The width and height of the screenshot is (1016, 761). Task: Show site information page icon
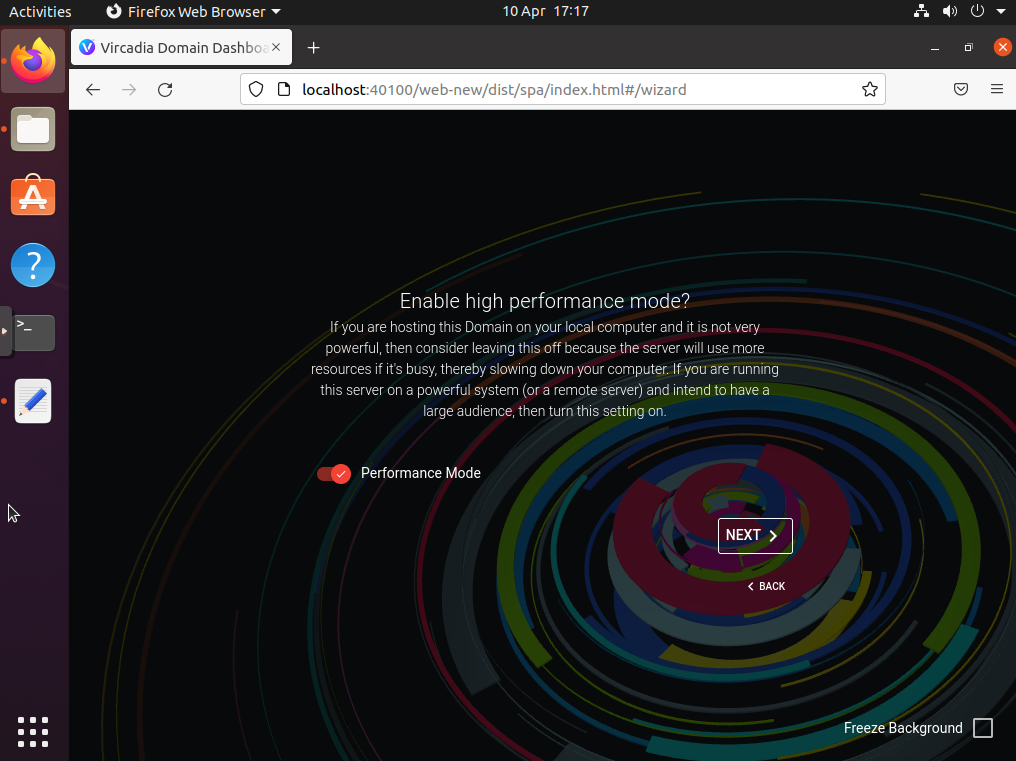[x=284, y=89]
